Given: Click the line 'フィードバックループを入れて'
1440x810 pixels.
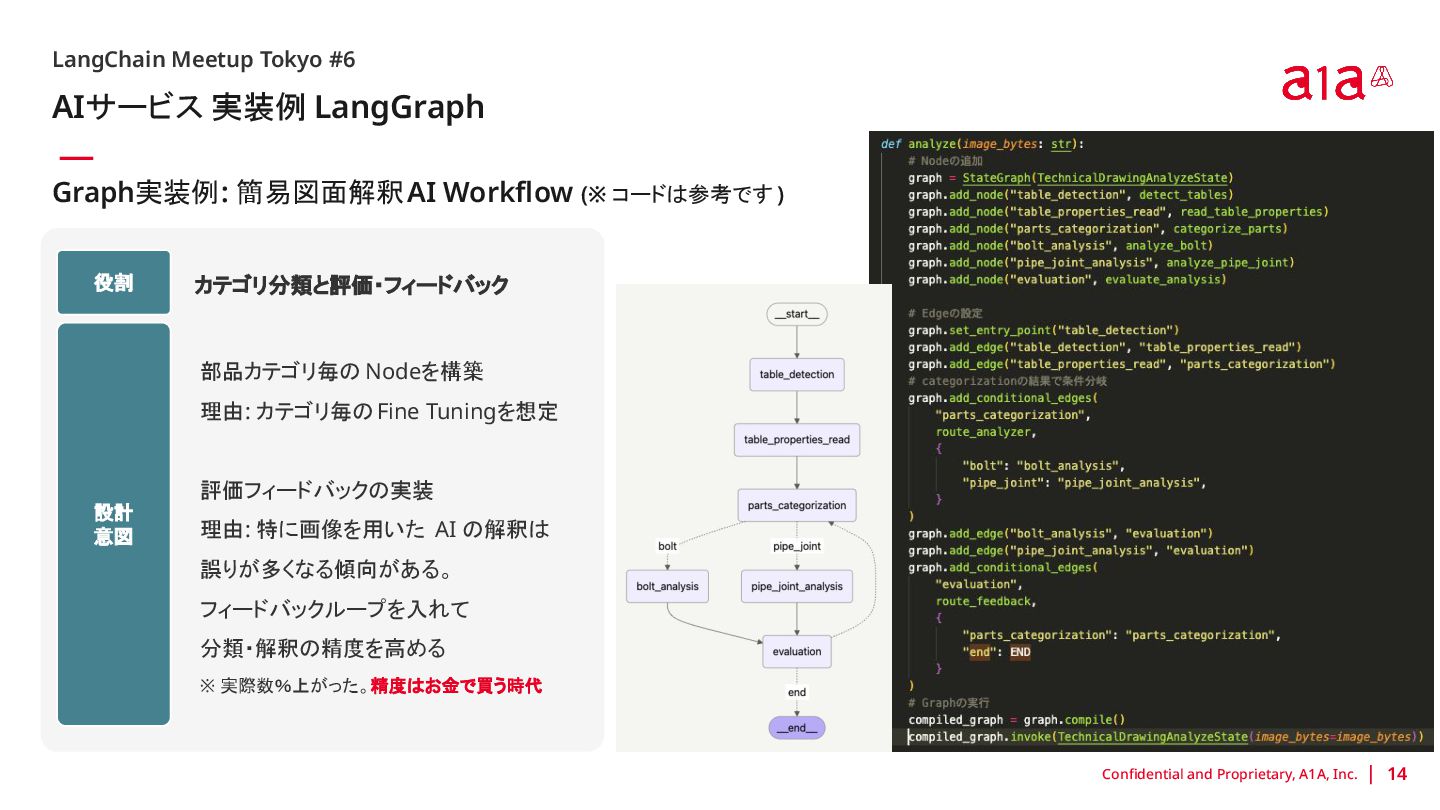Looking at the screenshot, I should click(x=335, y=609).
